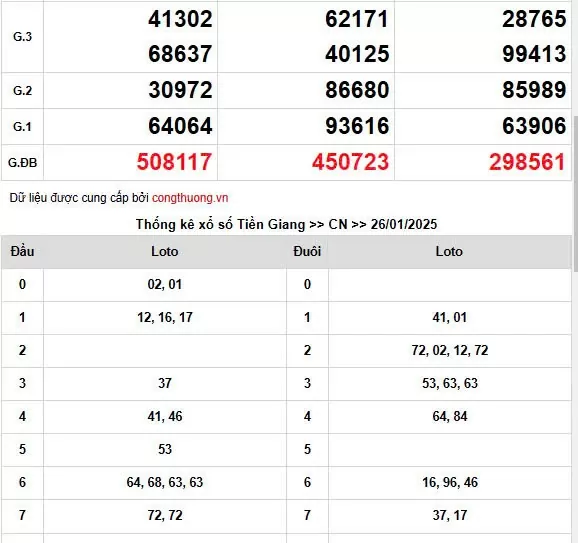The height and width of the screenshot is (543, 578).
Task: Select third prize number 41302
Action: 180,19
